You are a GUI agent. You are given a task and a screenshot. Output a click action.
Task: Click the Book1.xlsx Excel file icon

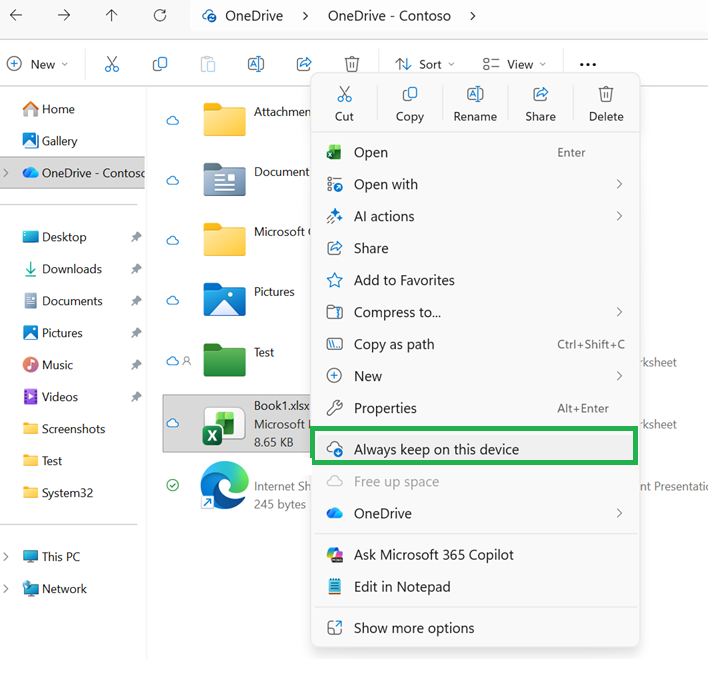(224, 425)
